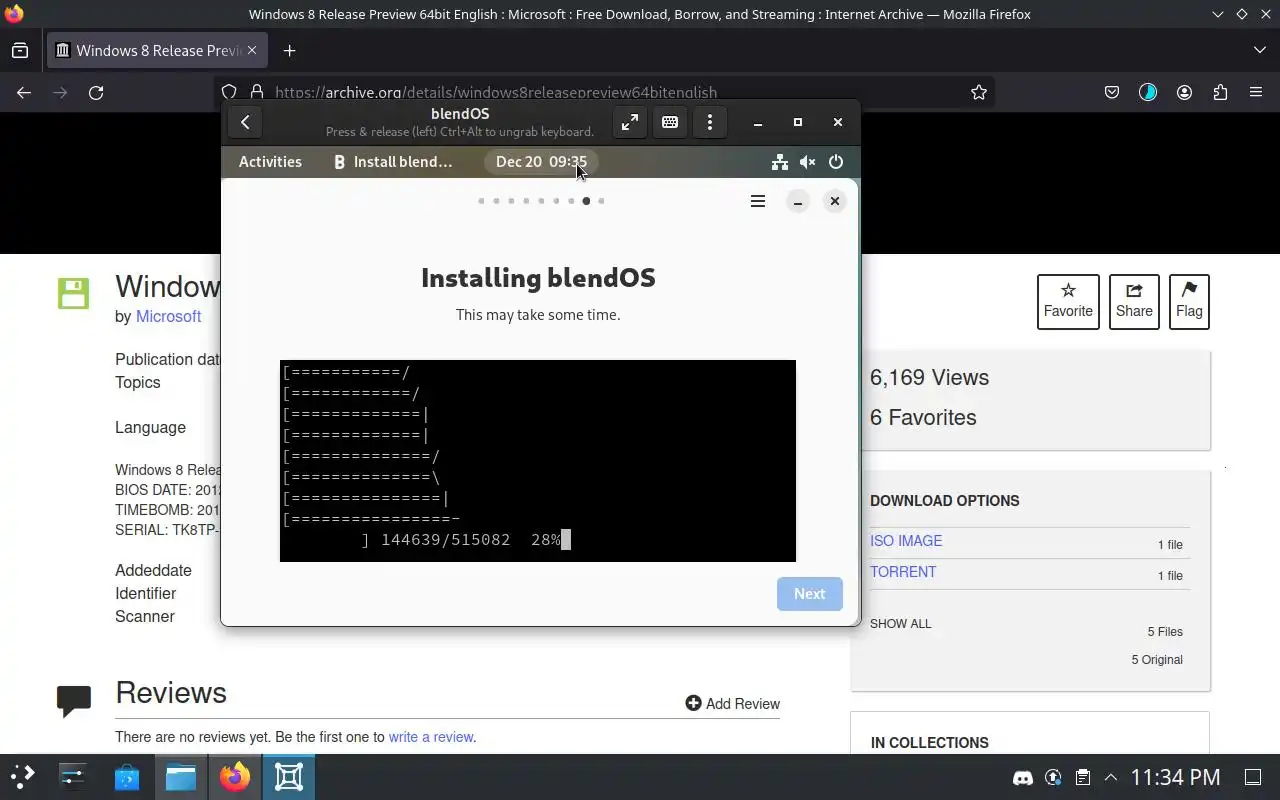The width and height of the screenshot is (1280, 800).
Task: Close the blendOS installer dialog
Action: coord(835,201)
